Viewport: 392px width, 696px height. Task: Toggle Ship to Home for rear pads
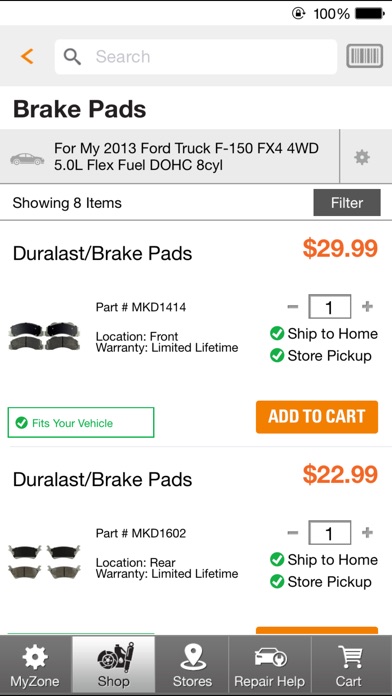coord(324,560)
